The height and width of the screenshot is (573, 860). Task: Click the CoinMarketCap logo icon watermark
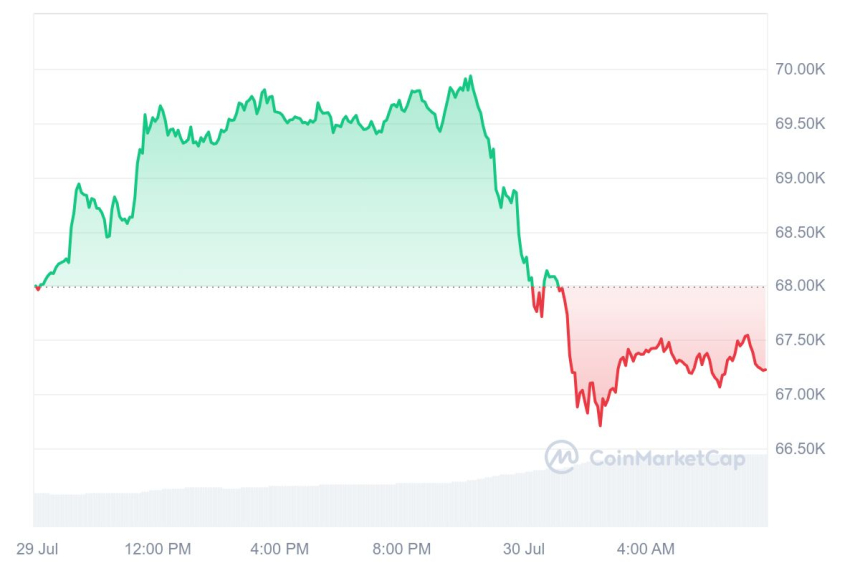pos(561,457)
